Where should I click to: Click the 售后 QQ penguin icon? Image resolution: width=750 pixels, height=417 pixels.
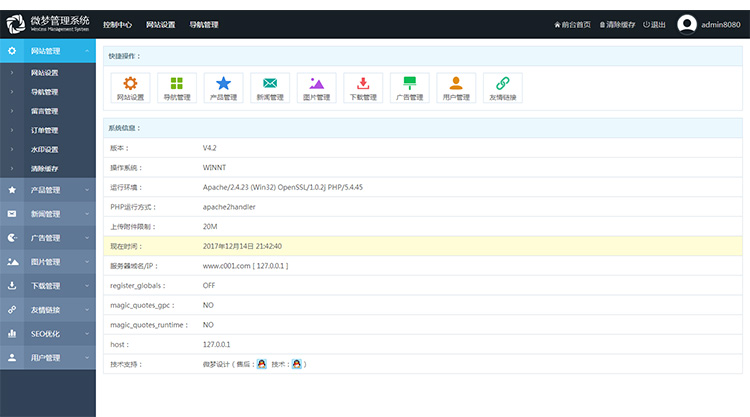262,364
